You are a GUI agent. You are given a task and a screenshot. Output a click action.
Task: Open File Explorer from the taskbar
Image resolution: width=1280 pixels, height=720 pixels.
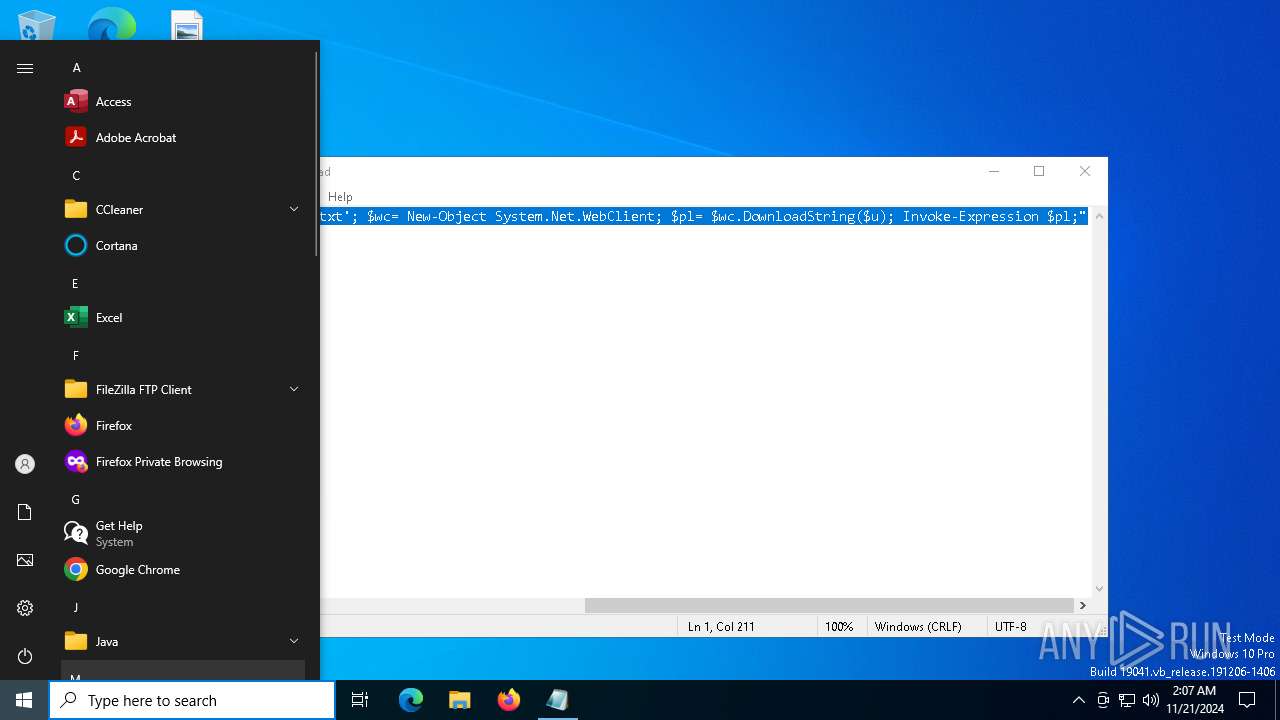(459, 700)
